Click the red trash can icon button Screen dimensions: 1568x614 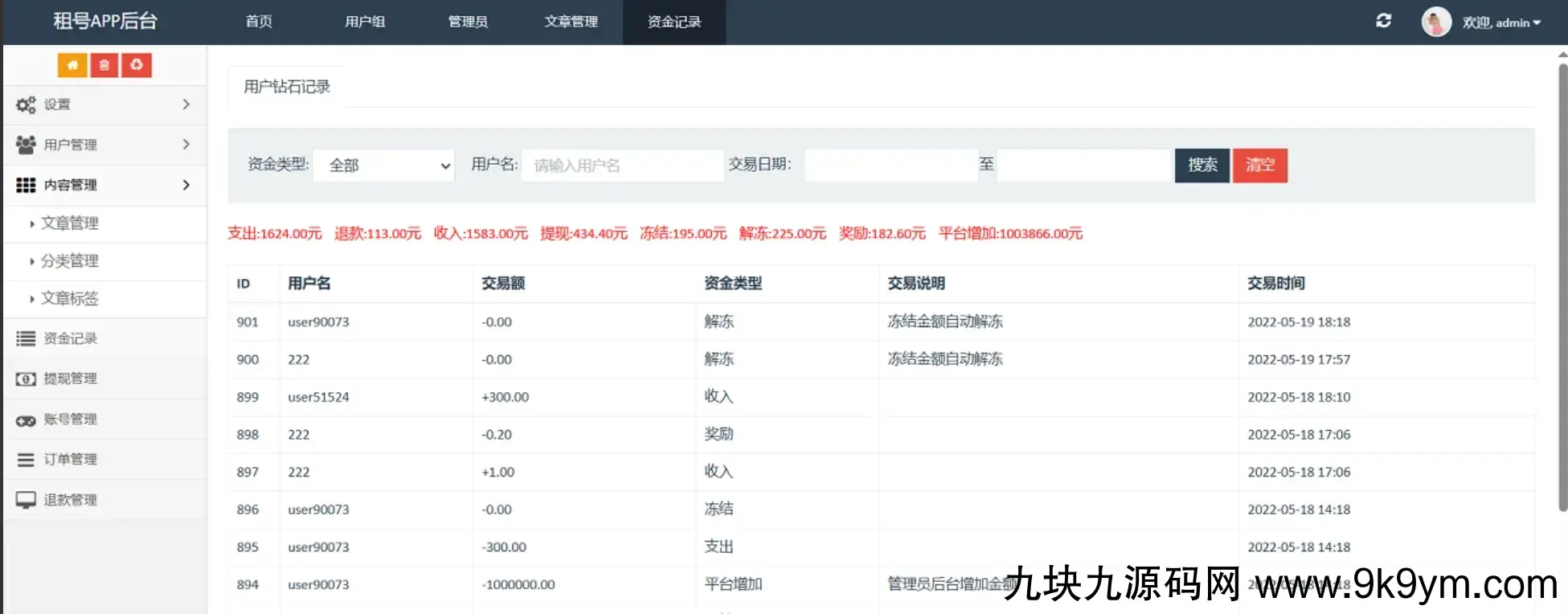104,65
